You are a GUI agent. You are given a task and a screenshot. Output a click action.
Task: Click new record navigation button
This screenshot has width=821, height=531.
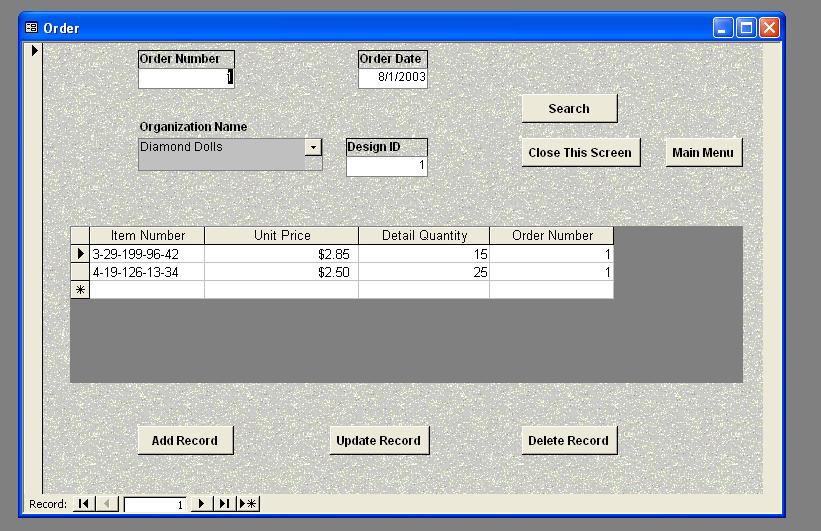pyautogui.click(x=248, y=504)
